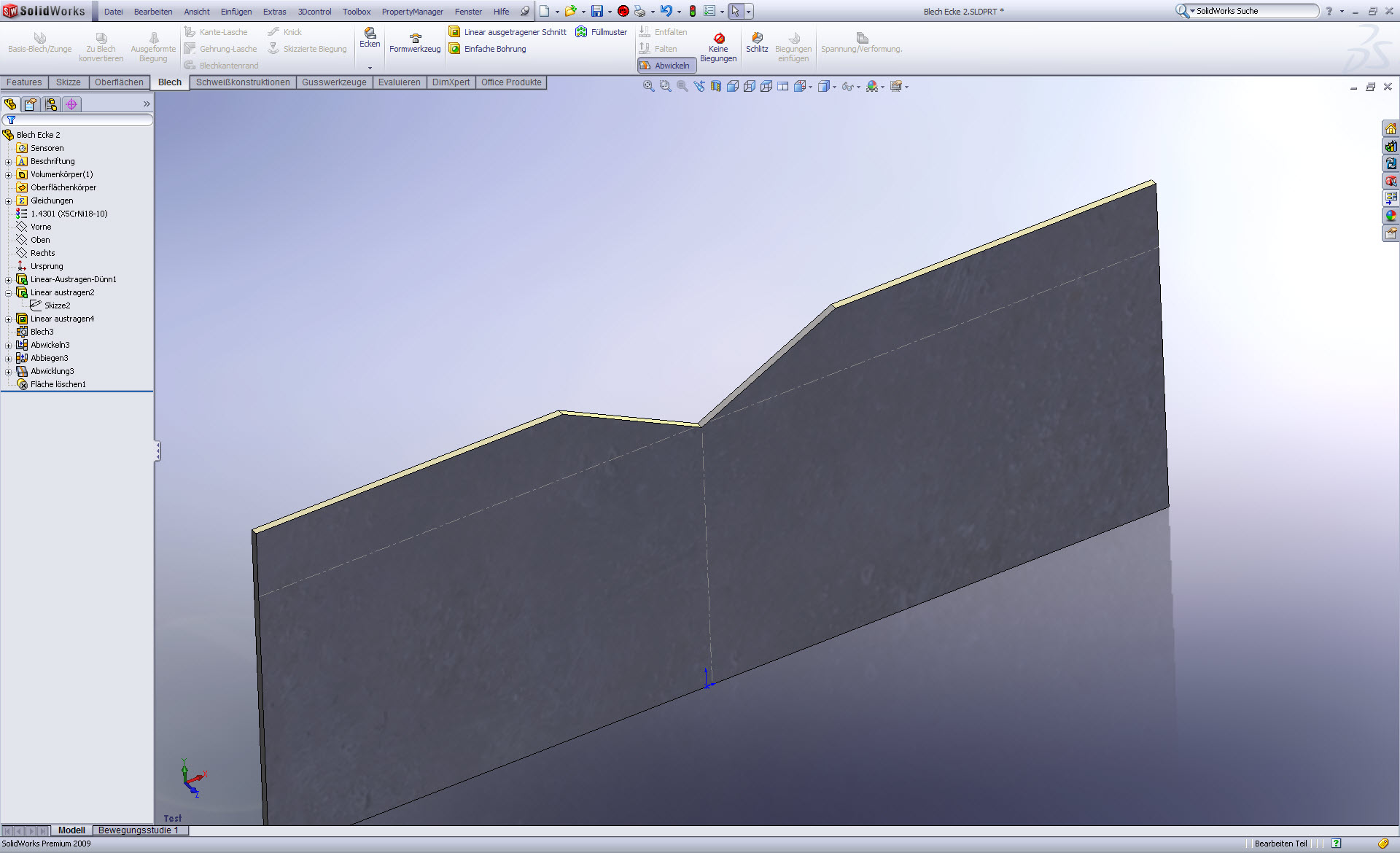Toggle the selection arrow tool
The width and height of the screenshot is (1400, 853).
pos(735,11)
